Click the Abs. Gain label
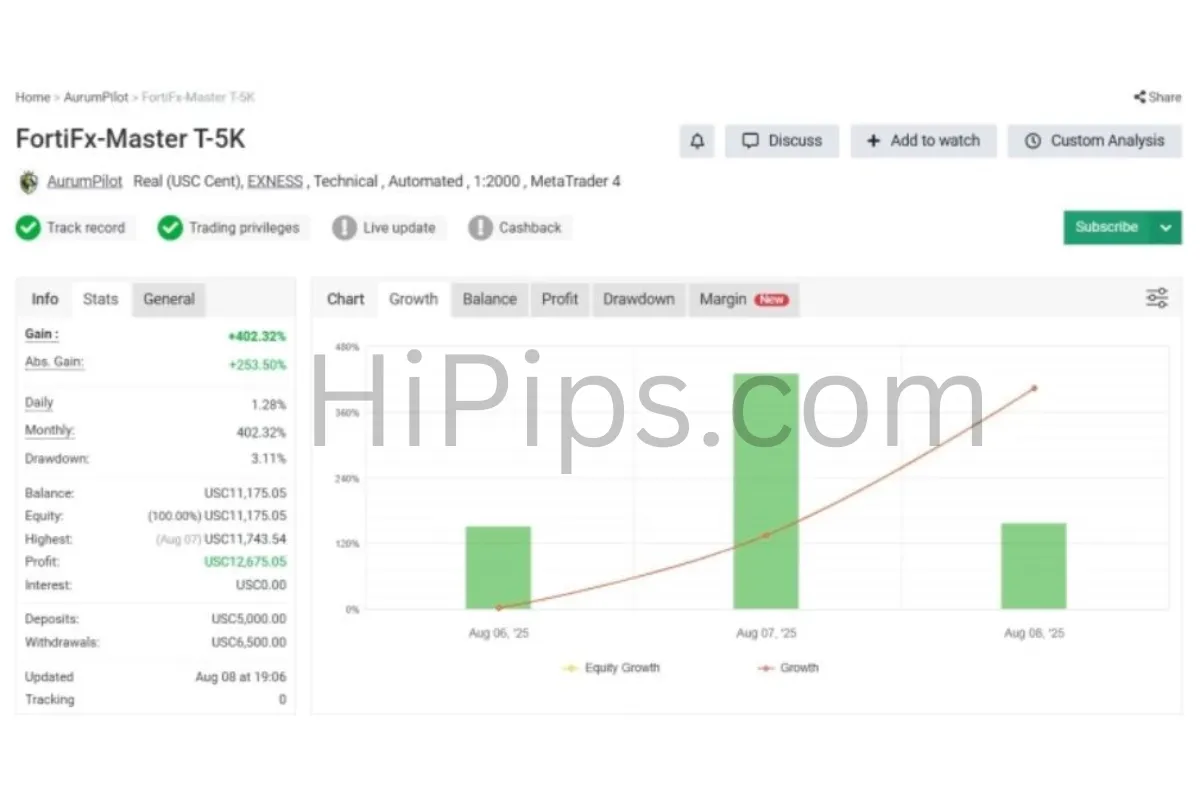 tap(54, 363)
